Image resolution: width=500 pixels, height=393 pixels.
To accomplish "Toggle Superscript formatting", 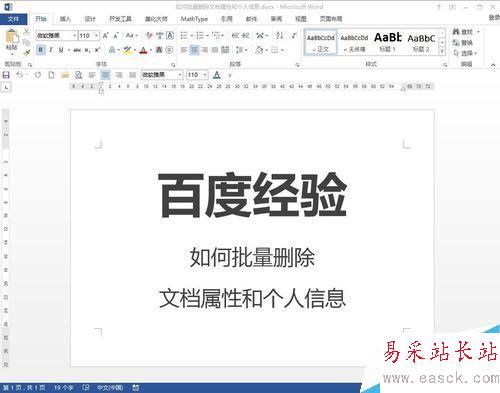I will [x=97, y=50].
